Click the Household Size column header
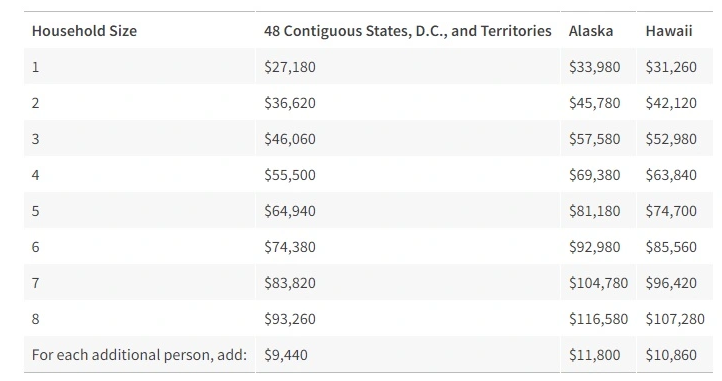The image size is (722, 381). pos(84,31)
